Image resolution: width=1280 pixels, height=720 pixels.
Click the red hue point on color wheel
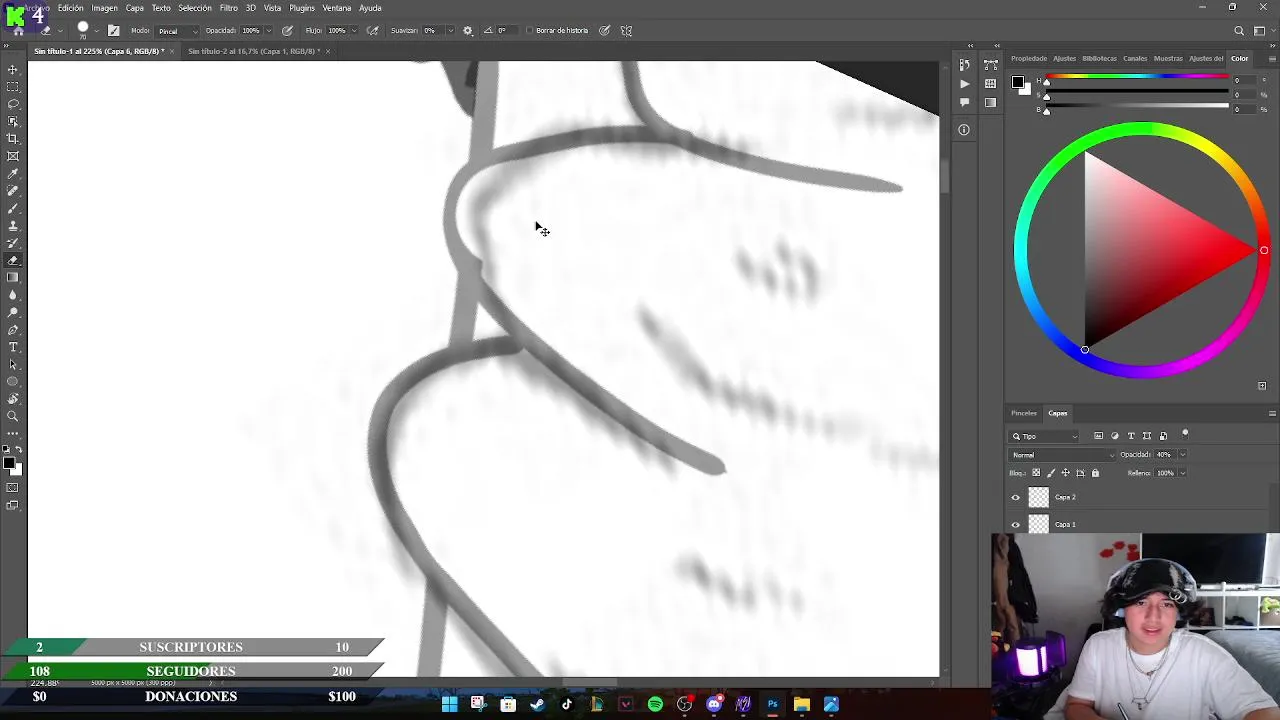pos(1264,251)
